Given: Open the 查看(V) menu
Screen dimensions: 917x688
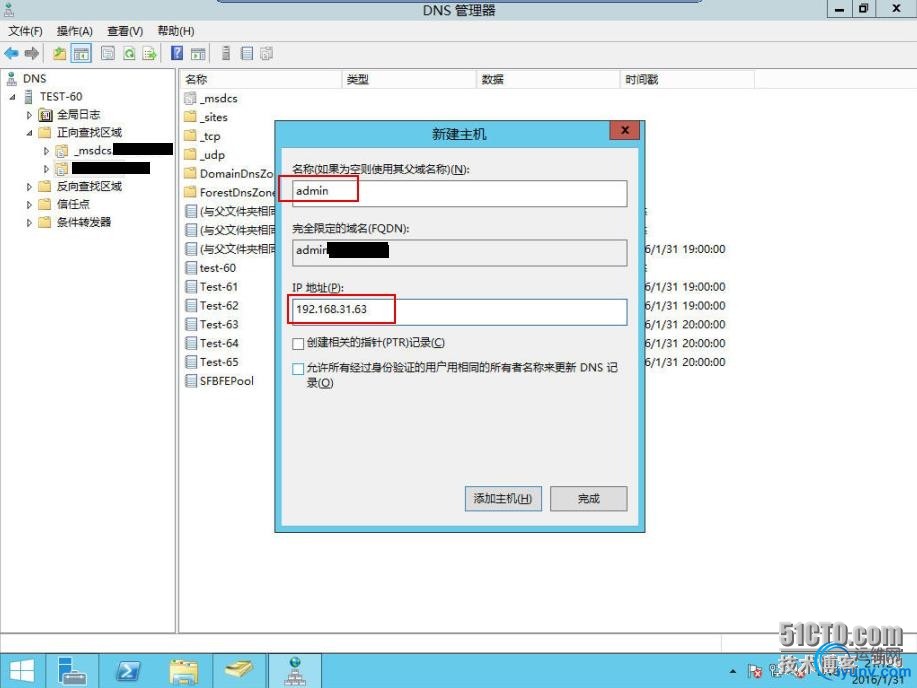Looking at the screenshot, I should click(x=125, y=31).
